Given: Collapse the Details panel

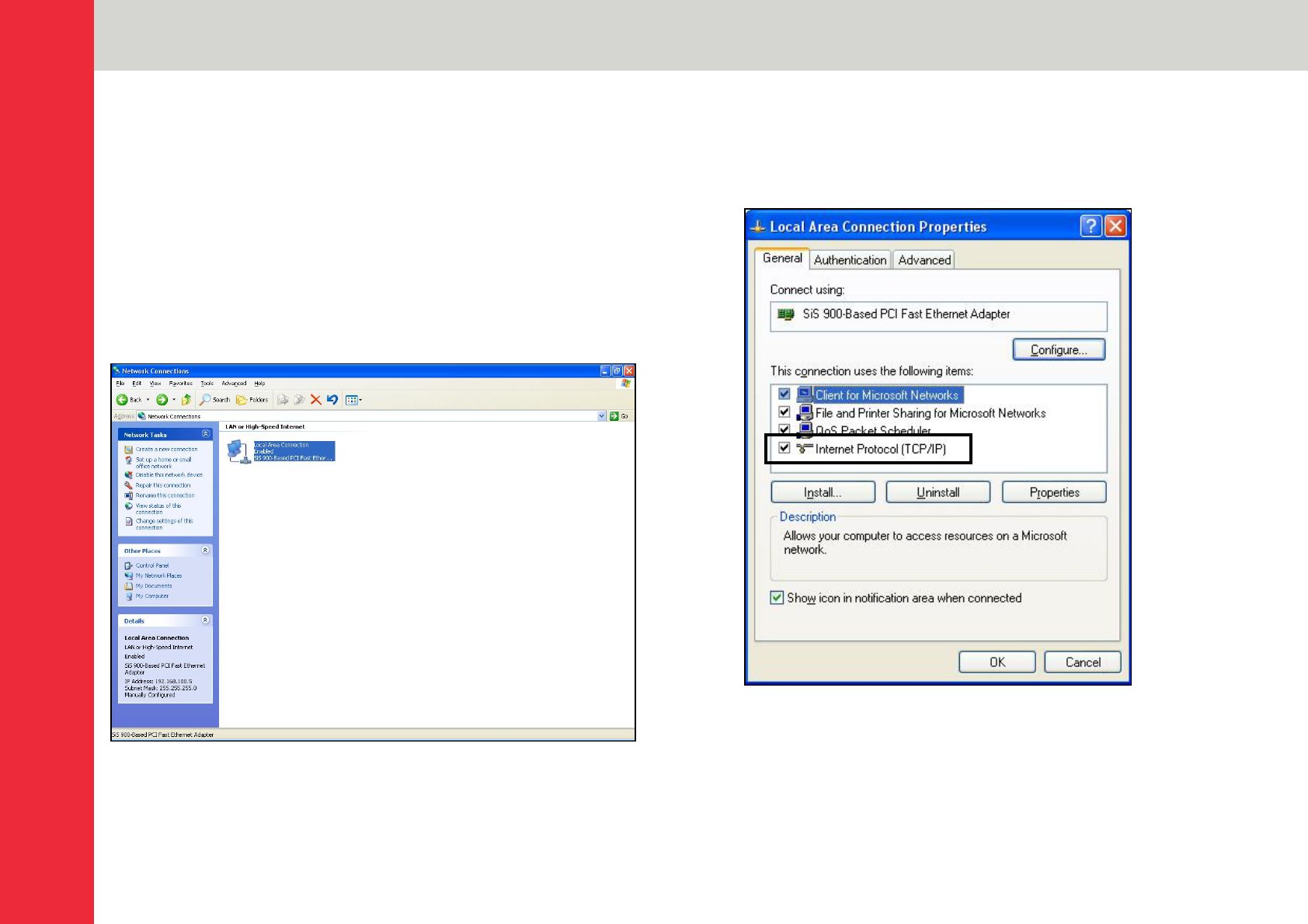Looking at the screenshot, I should coord(206,620).
